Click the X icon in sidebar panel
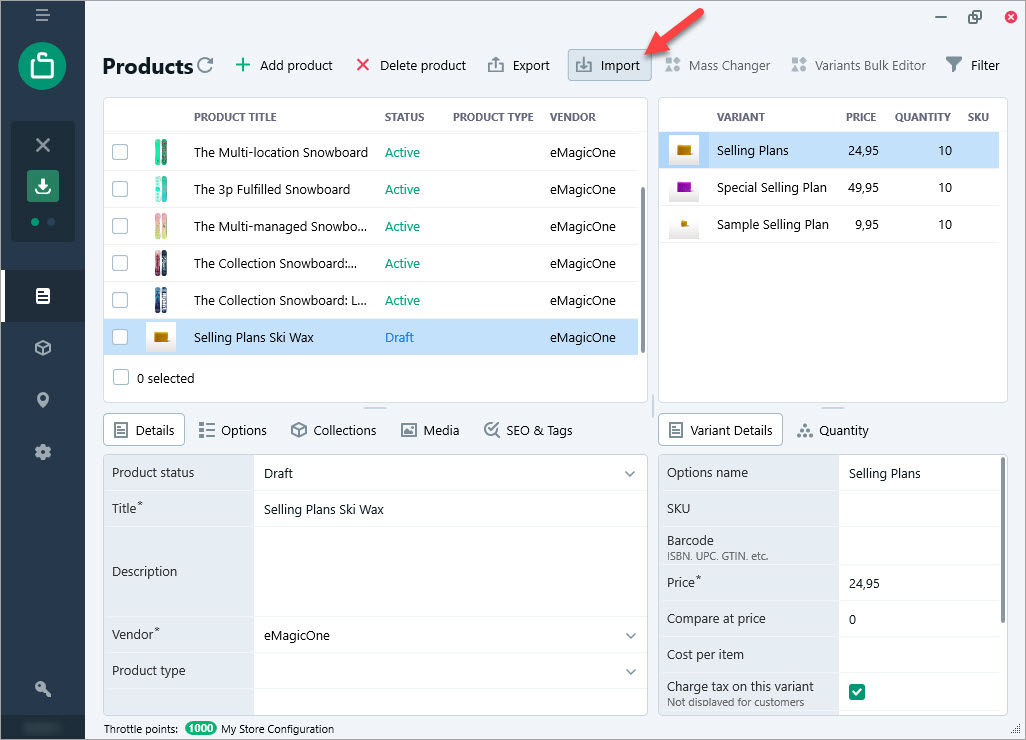Viewport: 1026px width, 740px height. pyautogui.click(x=43, y=145)
